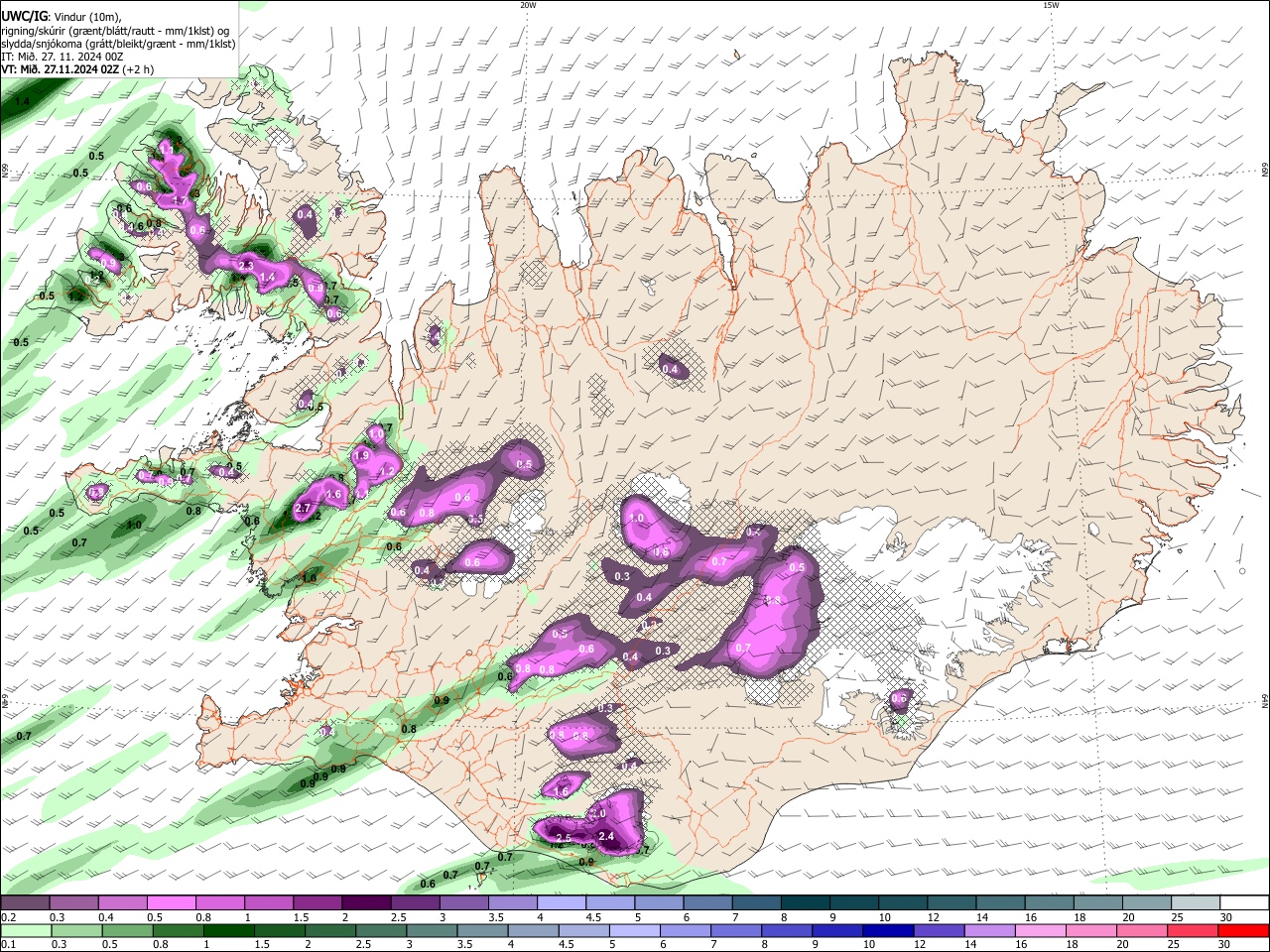Screen dimensions: 1270x952
Task: Select the bright pink 0.5–0.8 snow swatch
Action: pyautogui.click(x=171, y=902)
